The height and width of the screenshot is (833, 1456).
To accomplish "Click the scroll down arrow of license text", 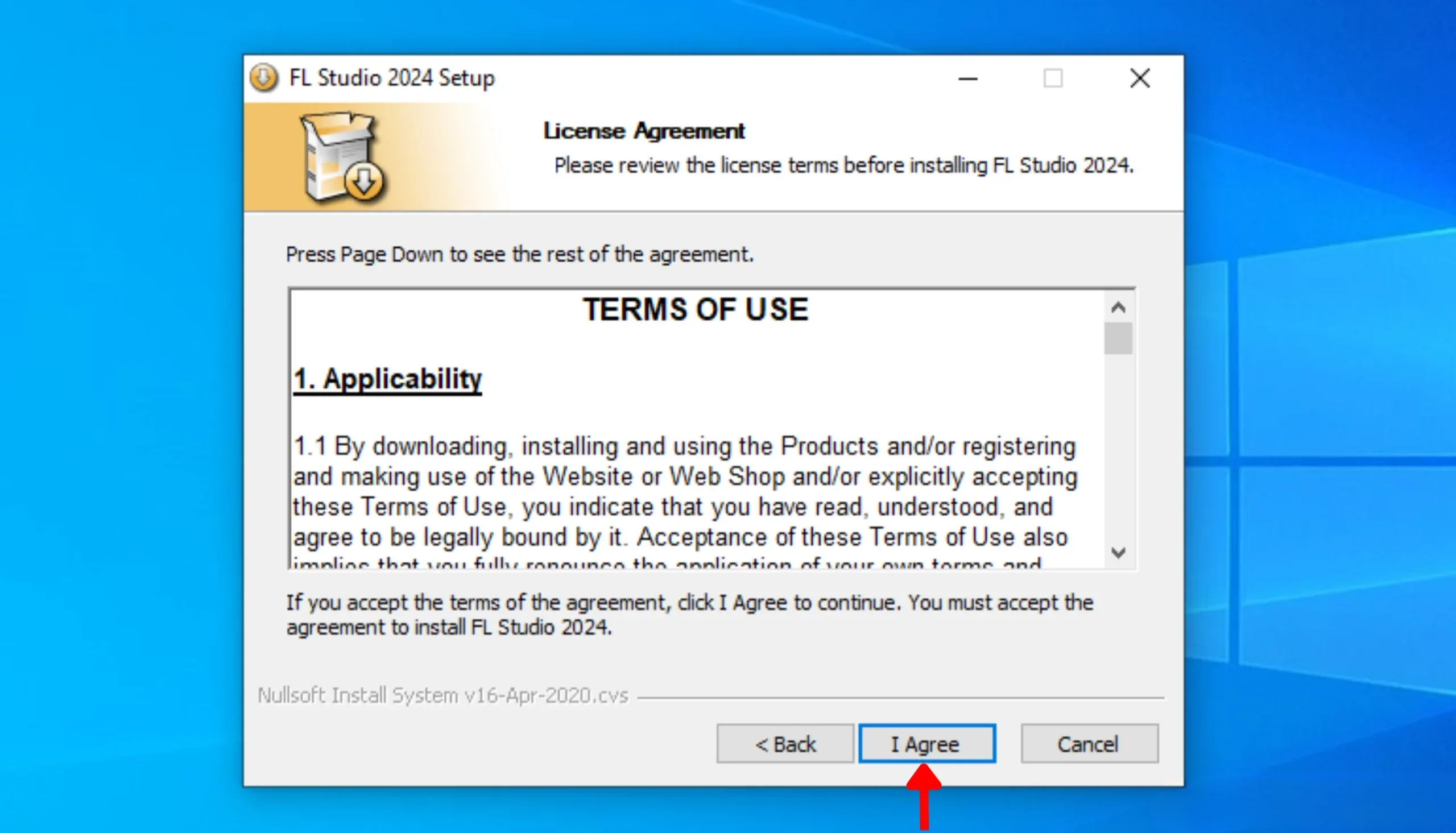I will 1118,553.
